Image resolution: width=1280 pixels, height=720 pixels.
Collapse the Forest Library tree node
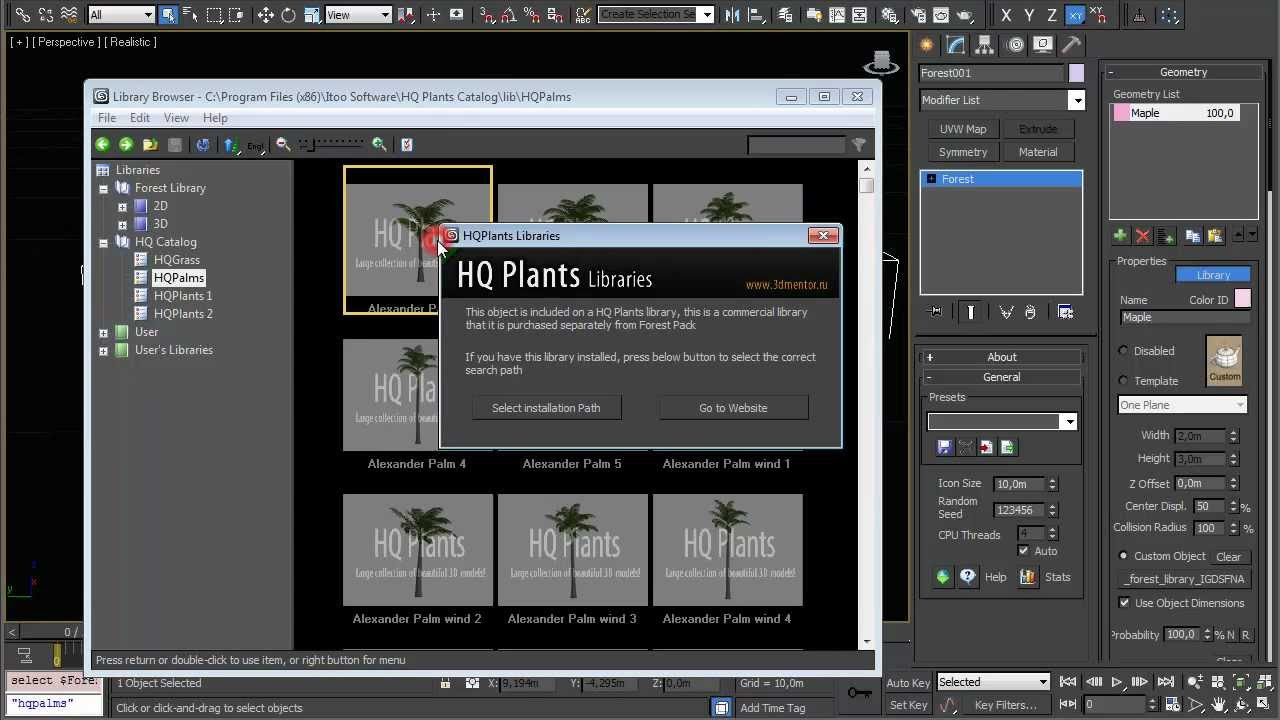103,188
